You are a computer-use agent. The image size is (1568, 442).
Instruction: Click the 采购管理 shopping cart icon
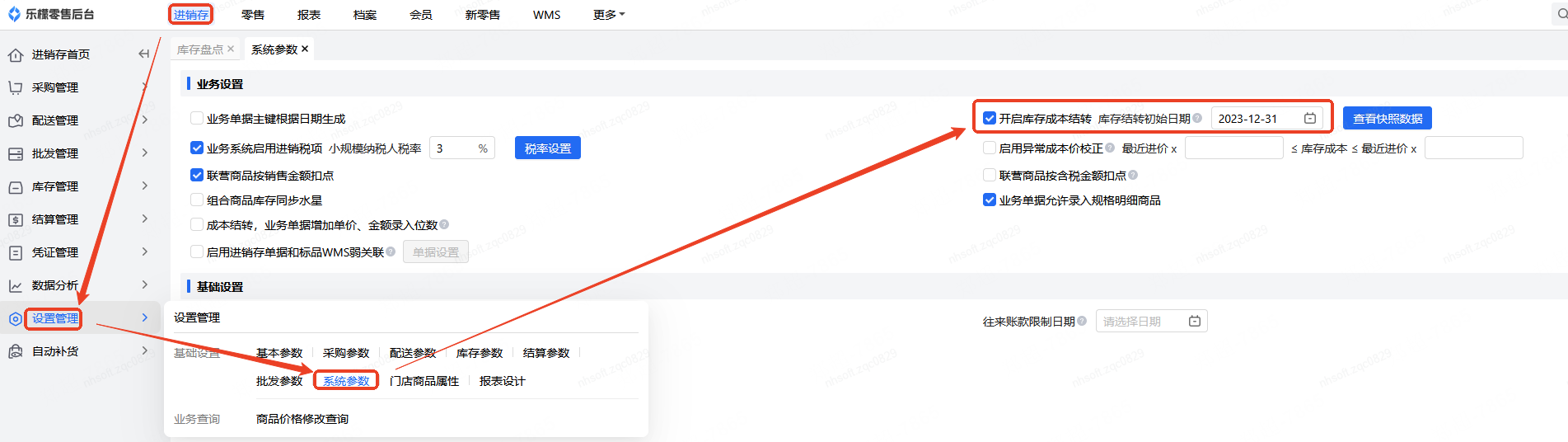click(x=15, y=87)
